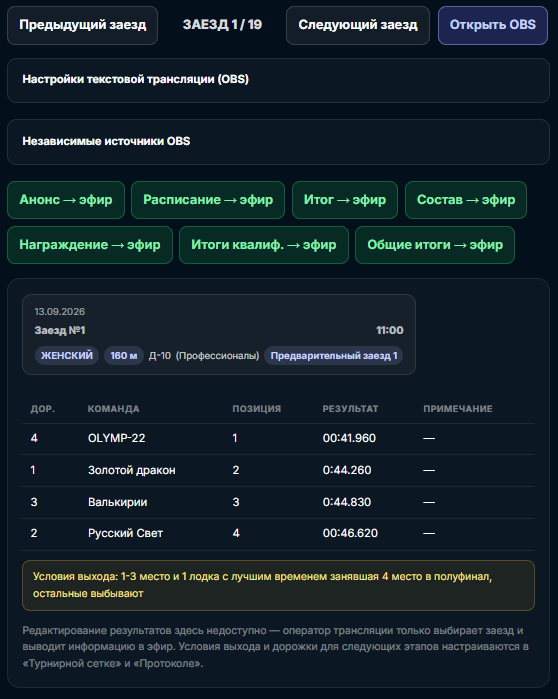The height and width of the screenshot is (699, 558).
Task: Send Итог to air
Action: click(x=345, y=200)
